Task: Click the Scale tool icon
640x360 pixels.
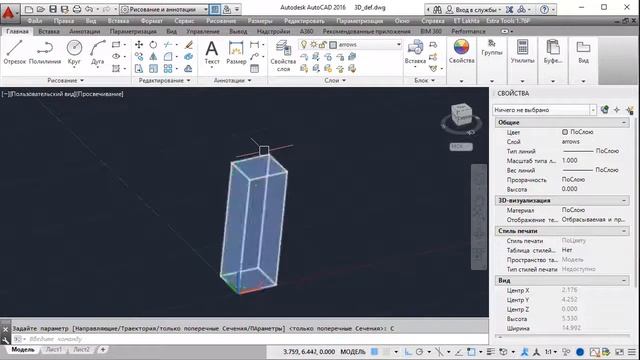Action: pyautogui.click(x=153, y=69)
